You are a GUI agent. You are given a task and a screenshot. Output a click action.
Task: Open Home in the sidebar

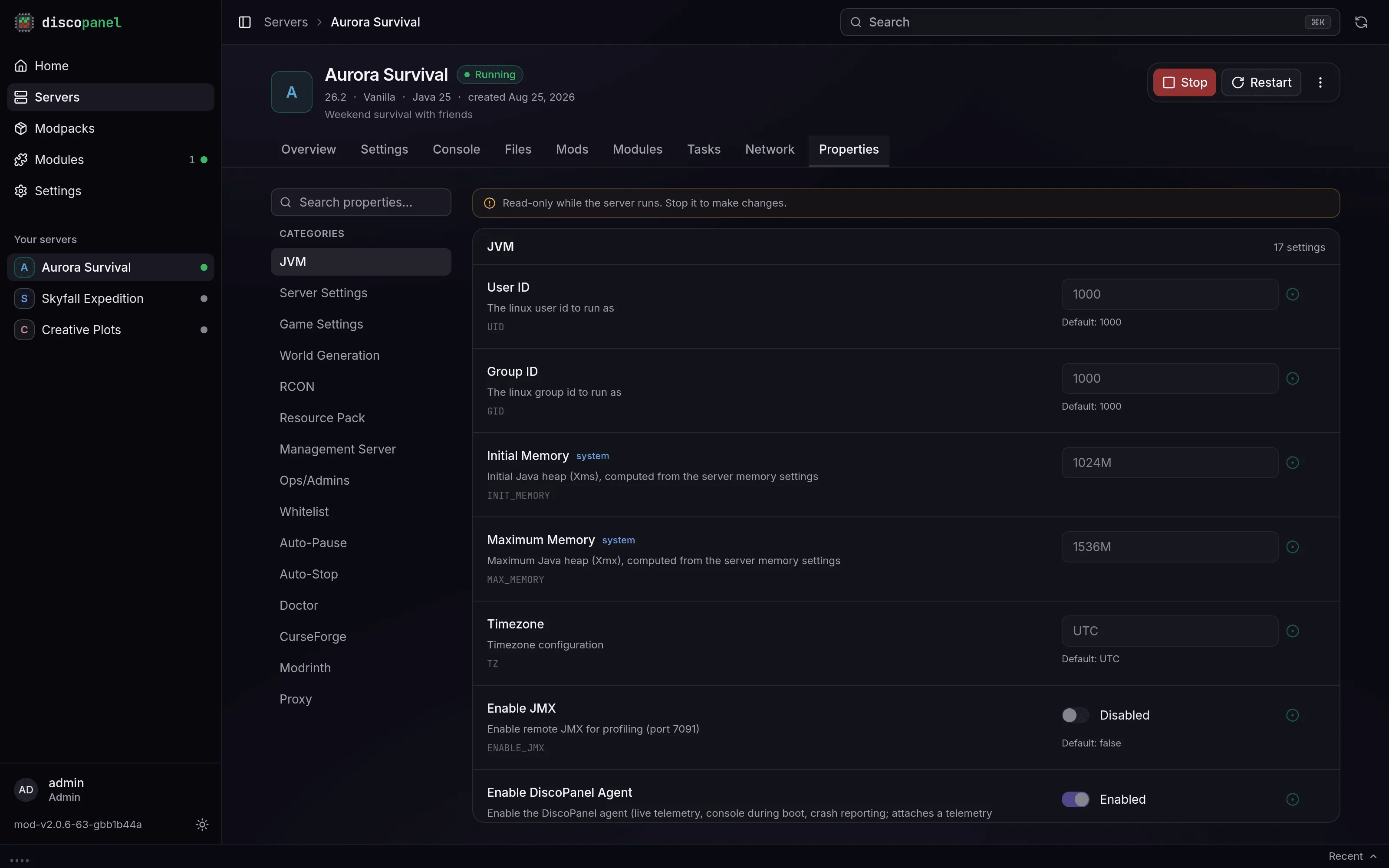110,66
